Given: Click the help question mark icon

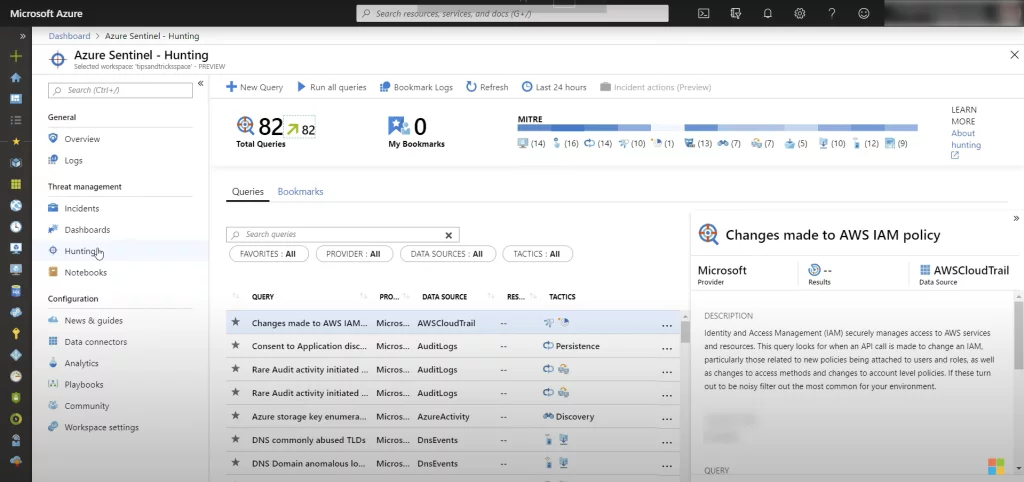Looking at the screenshot, I should click(832, 14).
